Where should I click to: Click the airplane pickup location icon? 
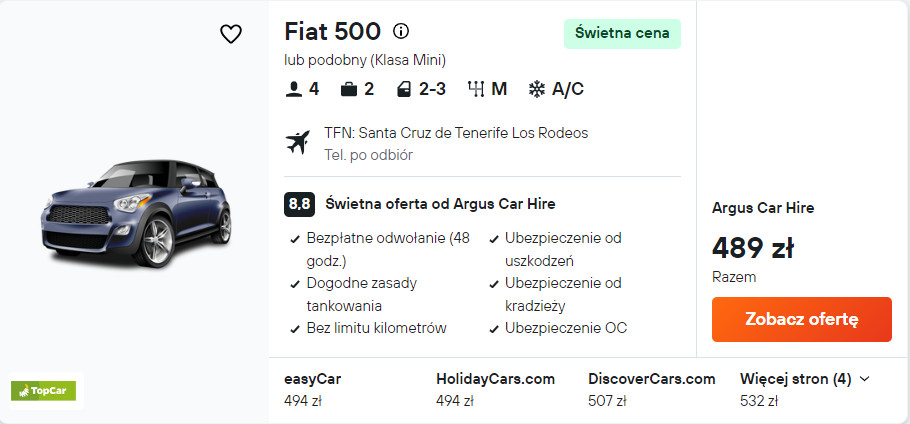pos(298,143)
